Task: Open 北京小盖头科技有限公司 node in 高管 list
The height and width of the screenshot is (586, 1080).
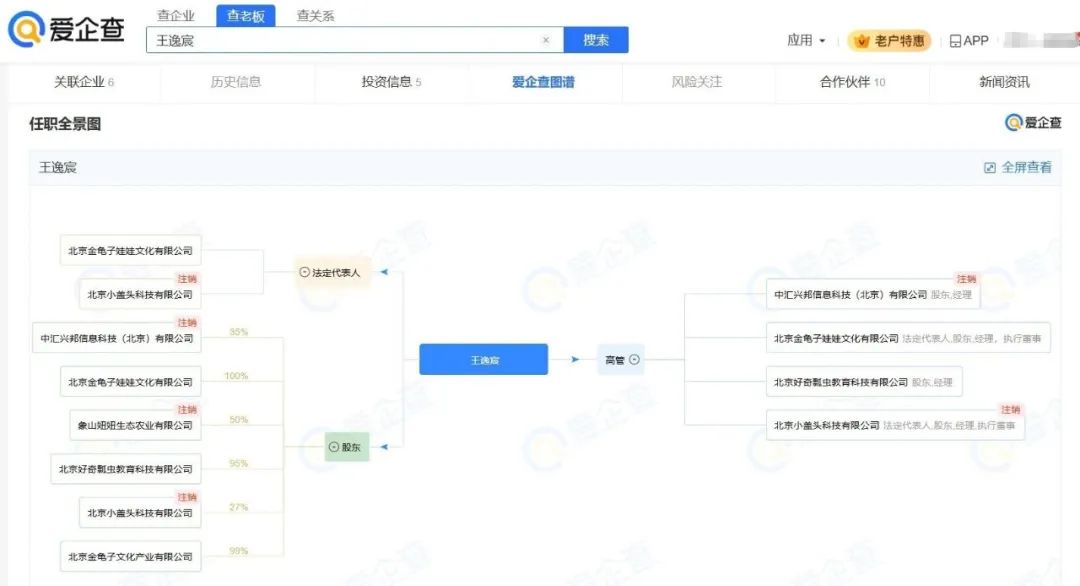Action: [x=895, y=426]
